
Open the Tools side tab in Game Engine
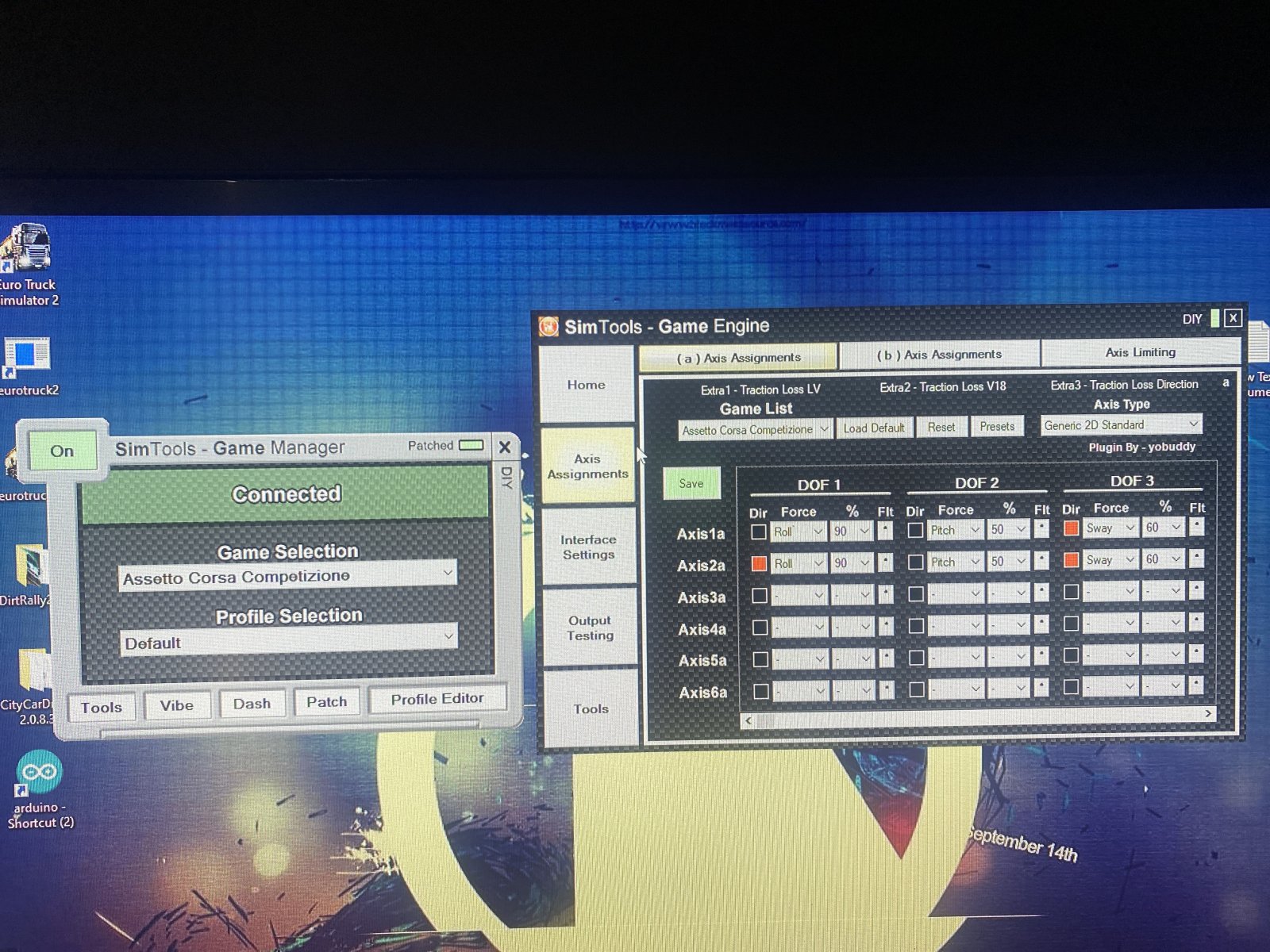tap(591, 708)
